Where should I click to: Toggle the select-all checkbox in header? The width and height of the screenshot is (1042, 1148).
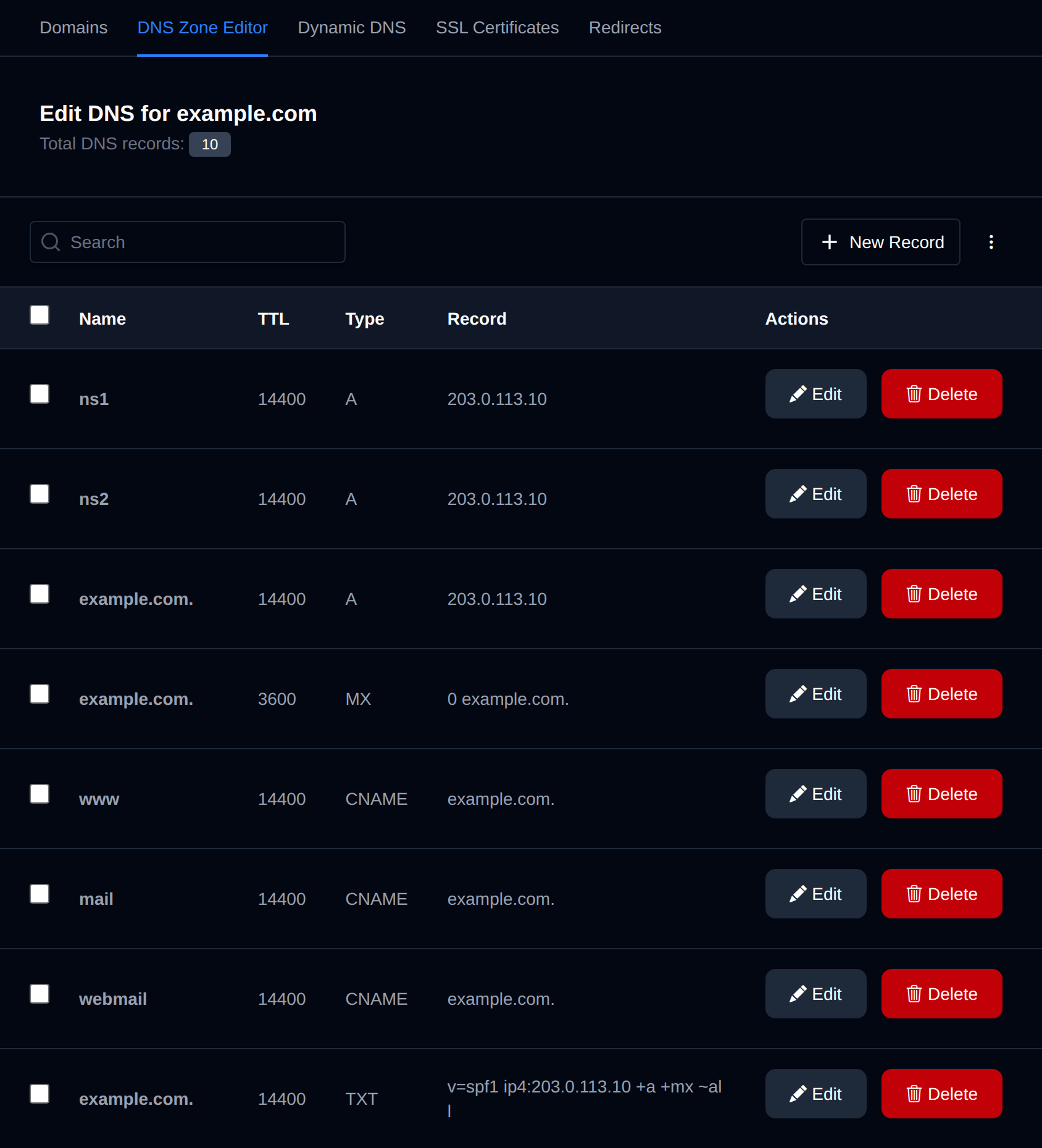(x=40, y=315)
